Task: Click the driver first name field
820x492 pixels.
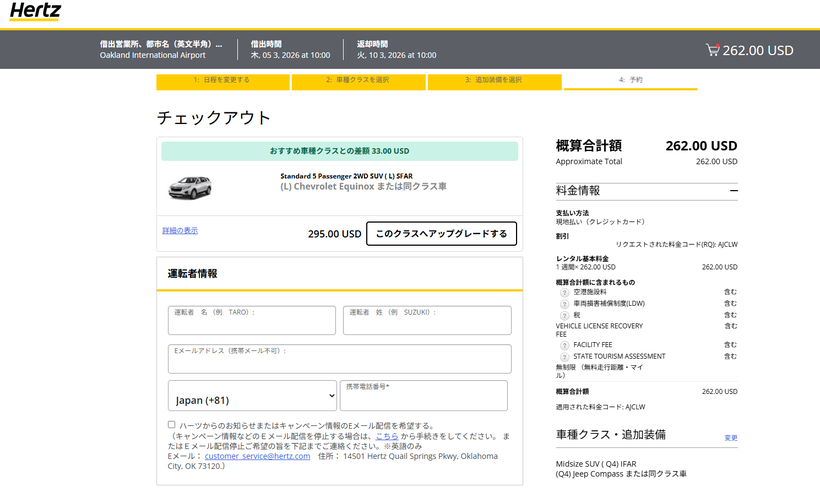Action: (x=252, y=321)
